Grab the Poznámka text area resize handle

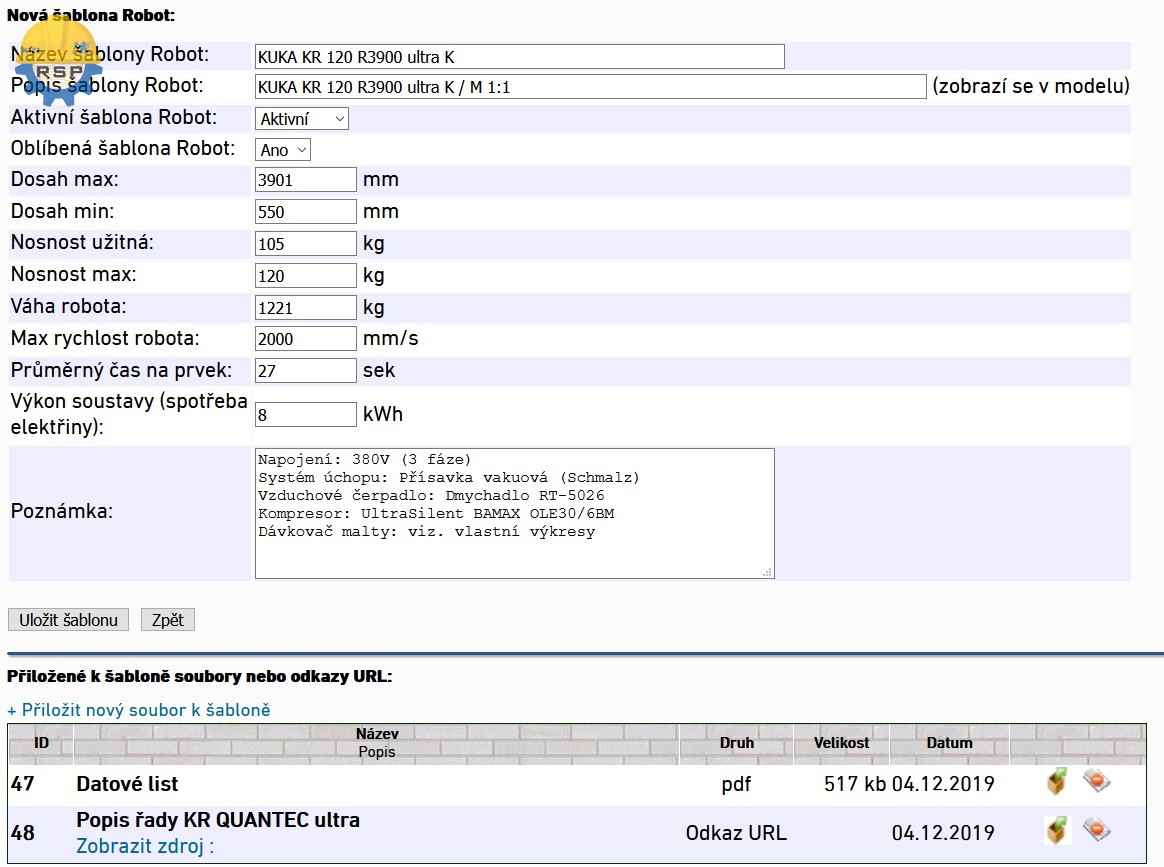point(768,572)
